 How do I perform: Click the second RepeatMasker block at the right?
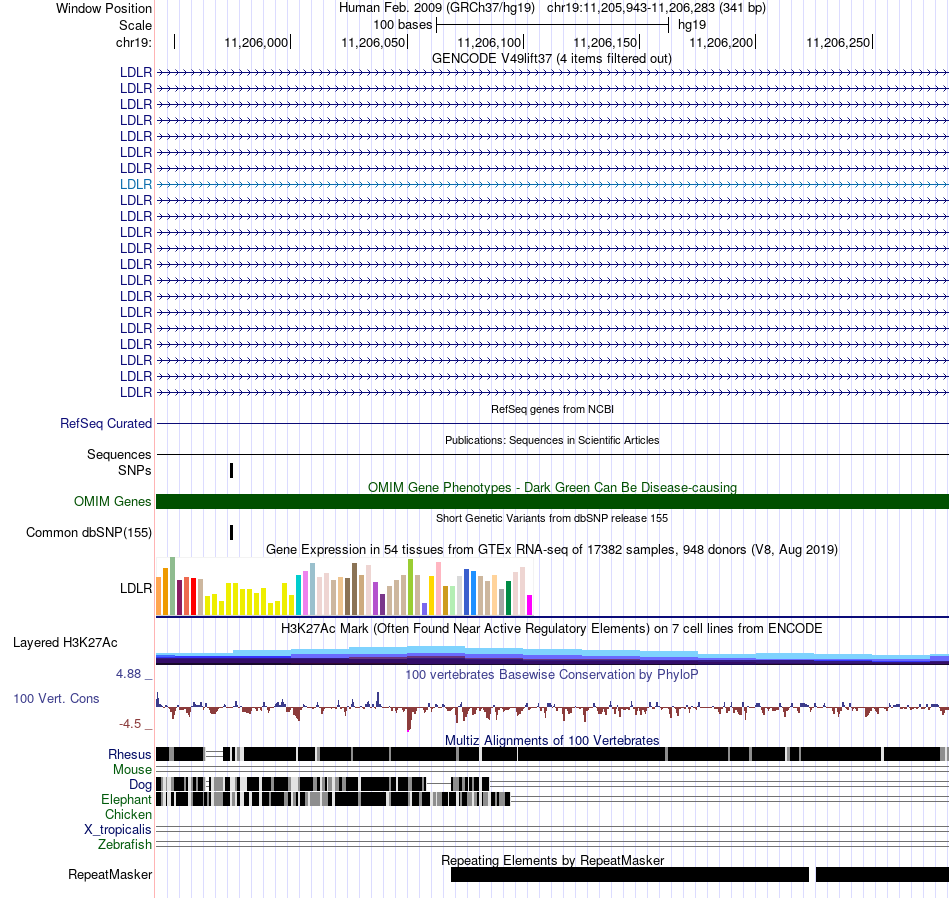(882, 874)
